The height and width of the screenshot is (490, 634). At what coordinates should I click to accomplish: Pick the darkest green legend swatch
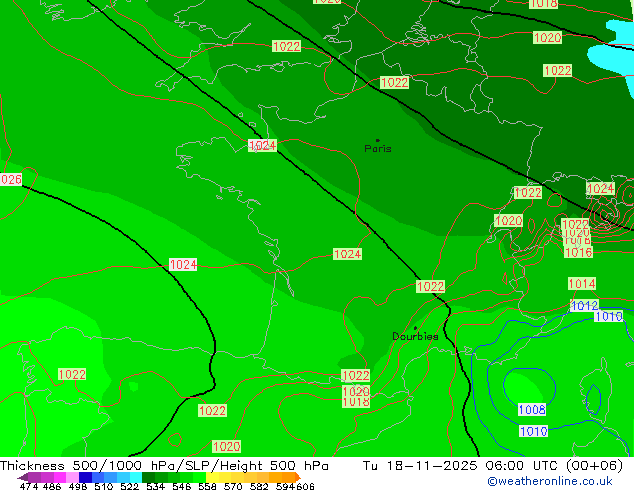point(148,477)
